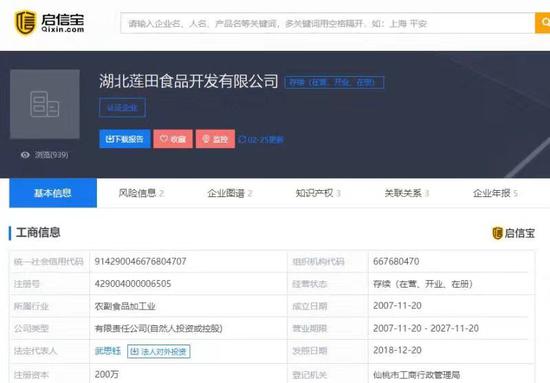Open the 企业年报 tab

tap(495, 193)
